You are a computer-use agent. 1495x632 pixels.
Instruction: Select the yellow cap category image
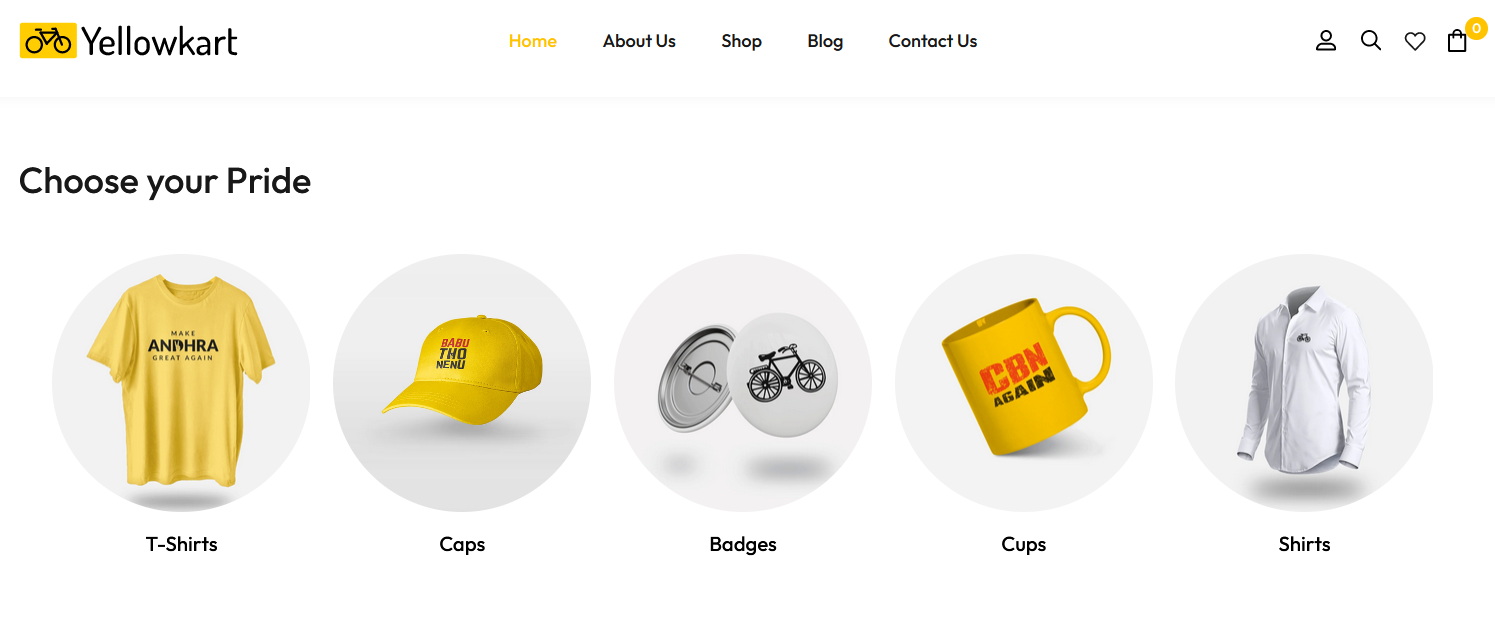tap(462, 383)
